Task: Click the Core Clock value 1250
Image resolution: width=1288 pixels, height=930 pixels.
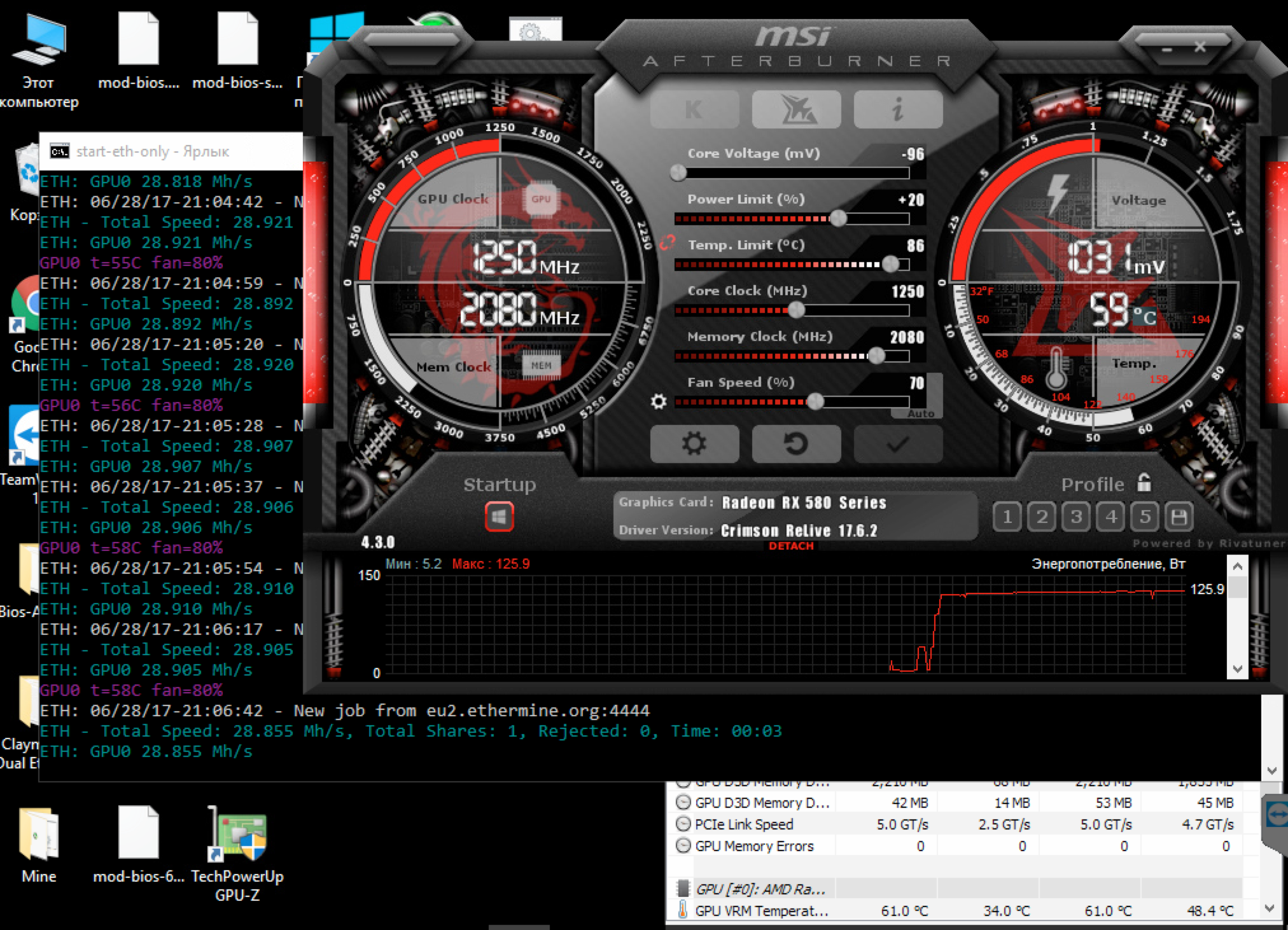Action: pyautogui.click(x=907, y=291)
